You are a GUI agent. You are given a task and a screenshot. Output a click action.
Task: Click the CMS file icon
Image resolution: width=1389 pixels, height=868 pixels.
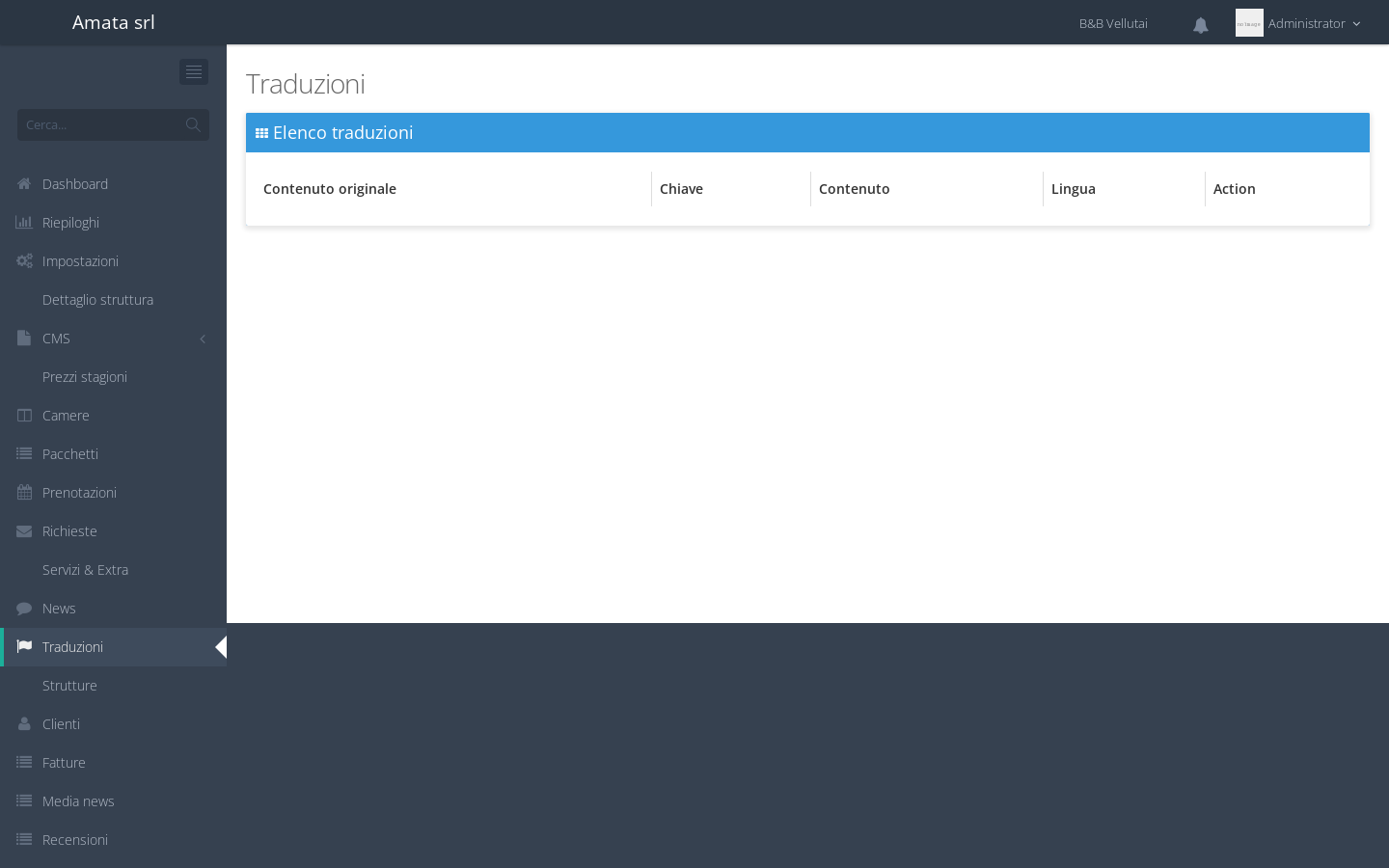coord(24,339)
